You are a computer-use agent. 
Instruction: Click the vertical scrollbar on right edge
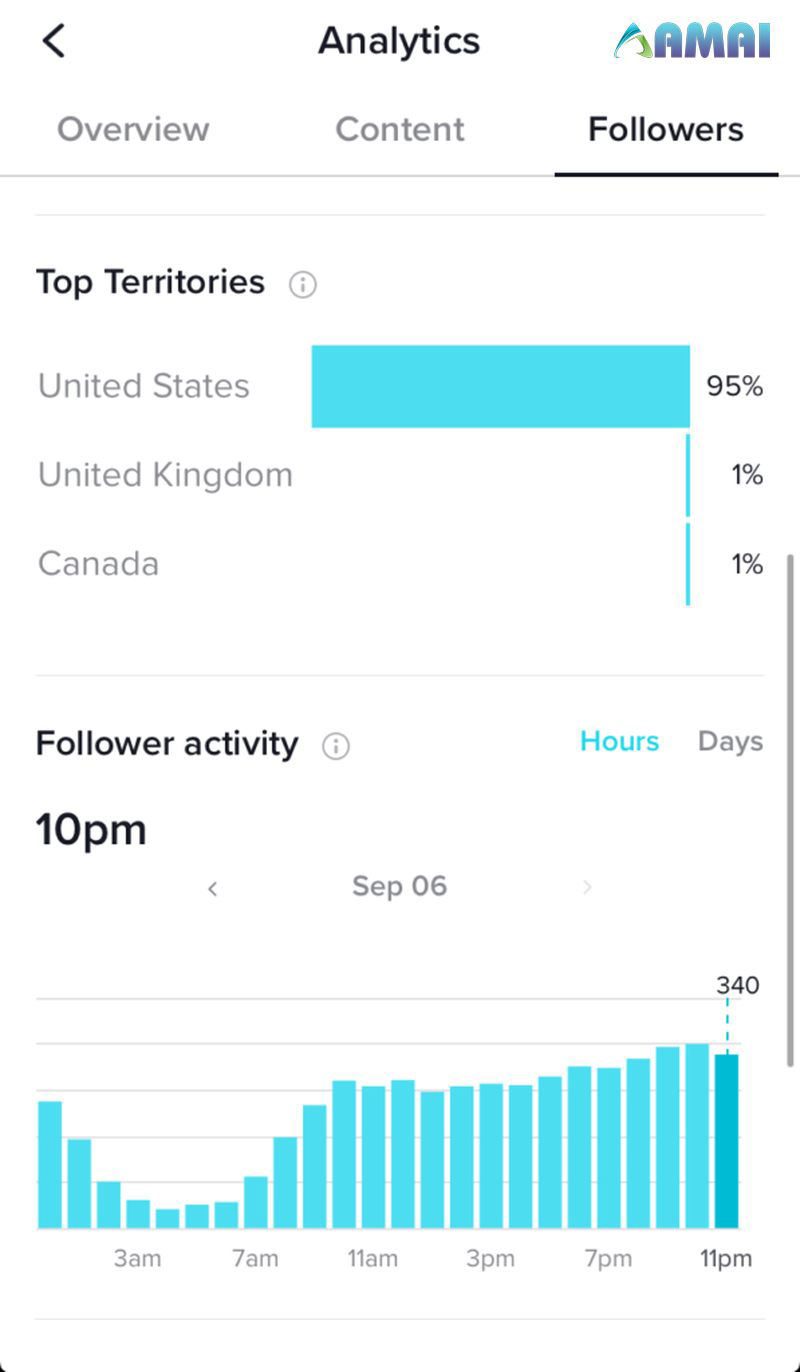pos(791,810)
